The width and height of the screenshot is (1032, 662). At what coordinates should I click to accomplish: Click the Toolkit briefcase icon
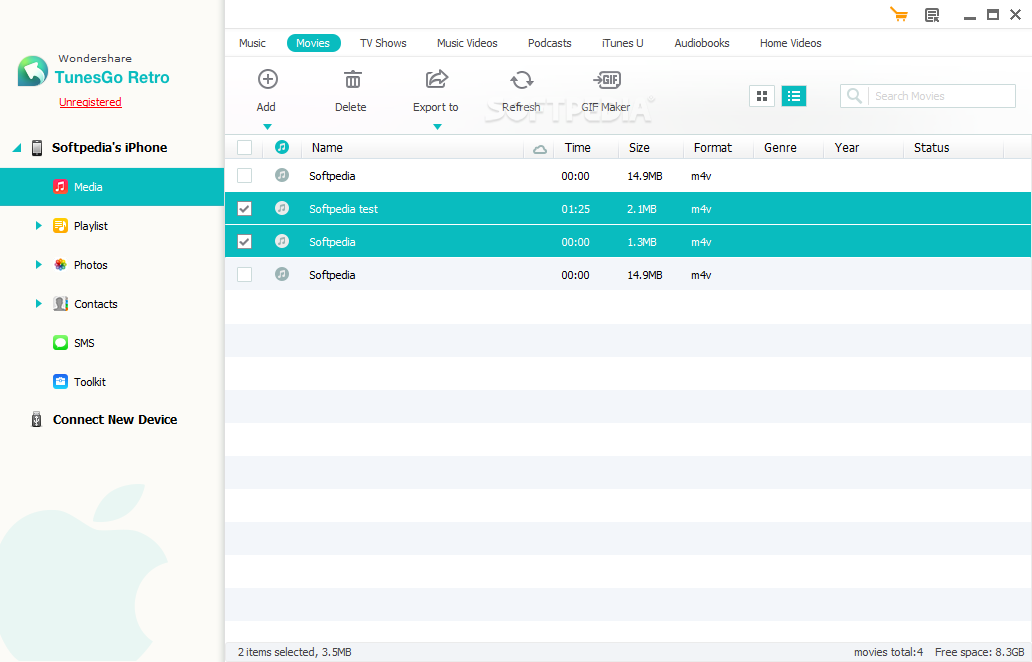[61, 382]
